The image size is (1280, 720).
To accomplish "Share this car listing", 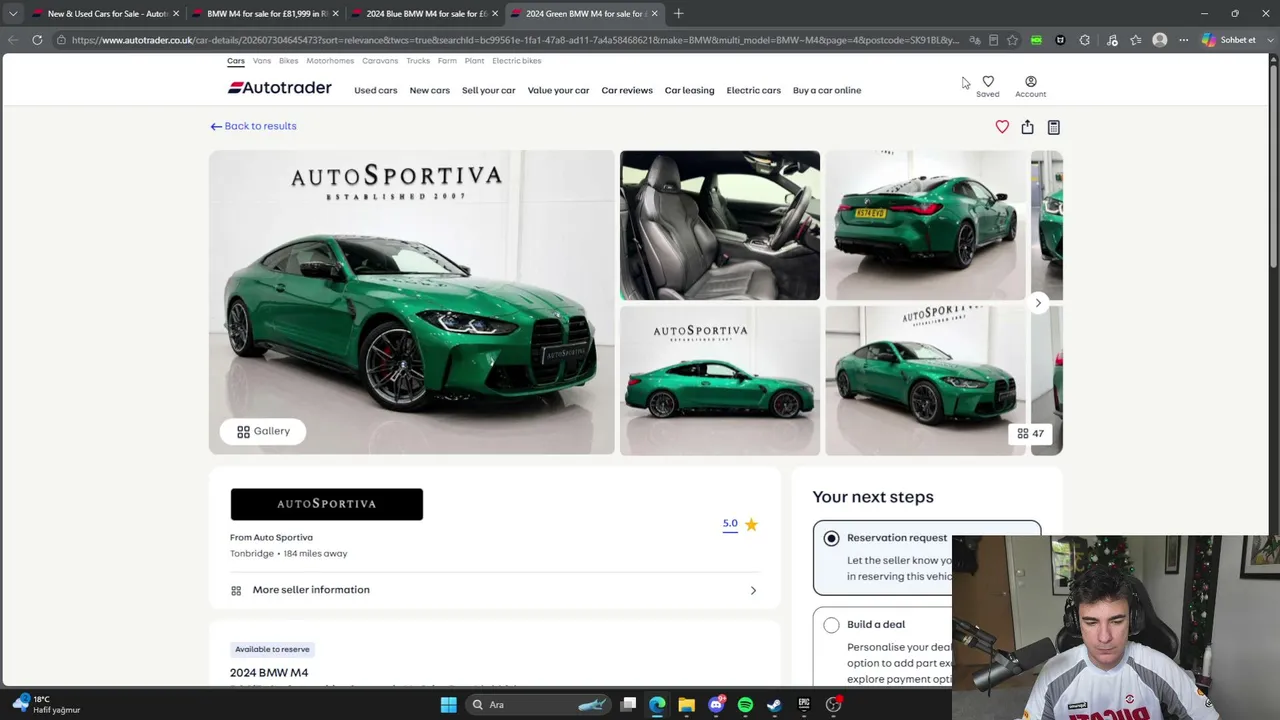I will [1027, 127].
